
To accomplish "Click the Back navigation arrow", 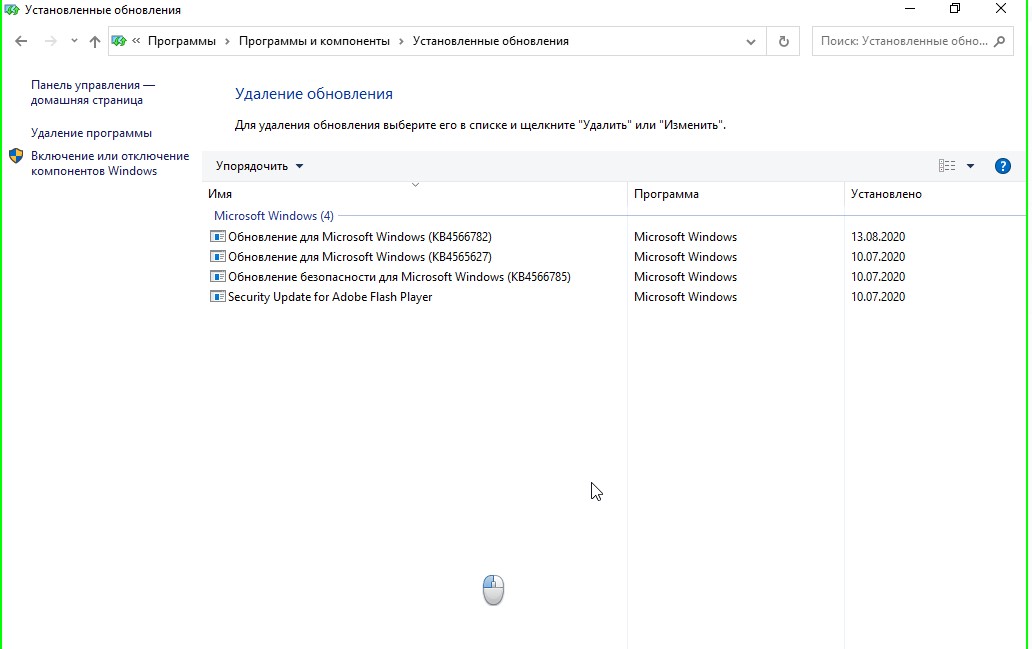I will (21, 41).
